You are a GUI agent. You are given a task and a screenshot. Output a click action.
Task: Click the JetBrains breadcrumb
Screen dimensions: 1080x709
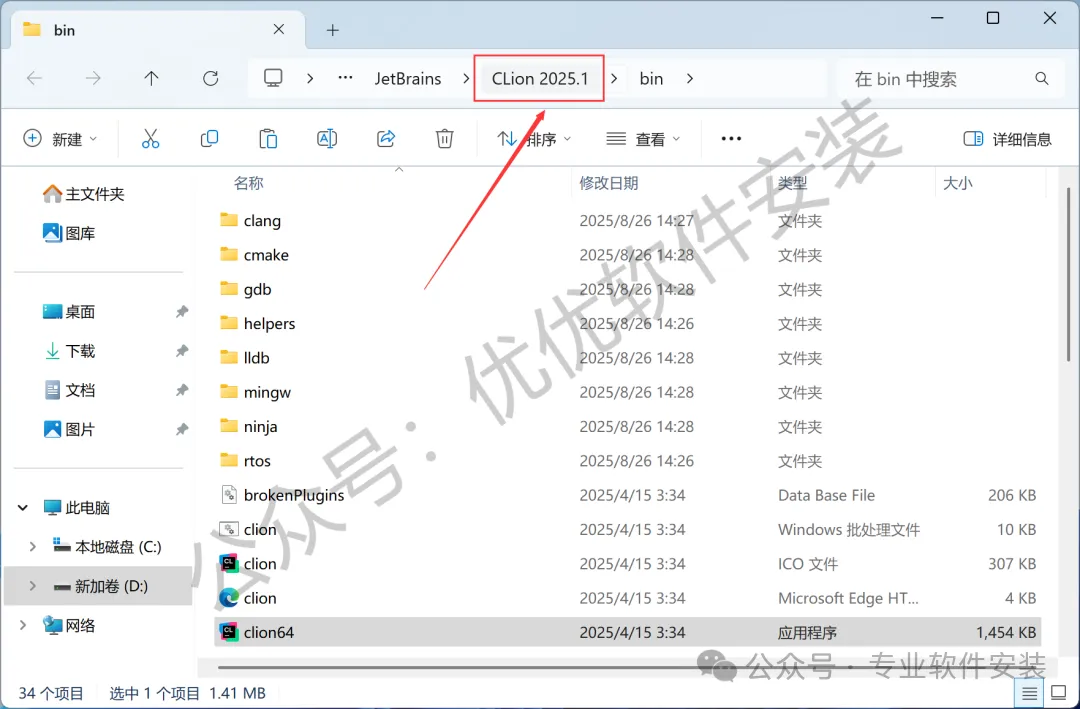[408, 79]
